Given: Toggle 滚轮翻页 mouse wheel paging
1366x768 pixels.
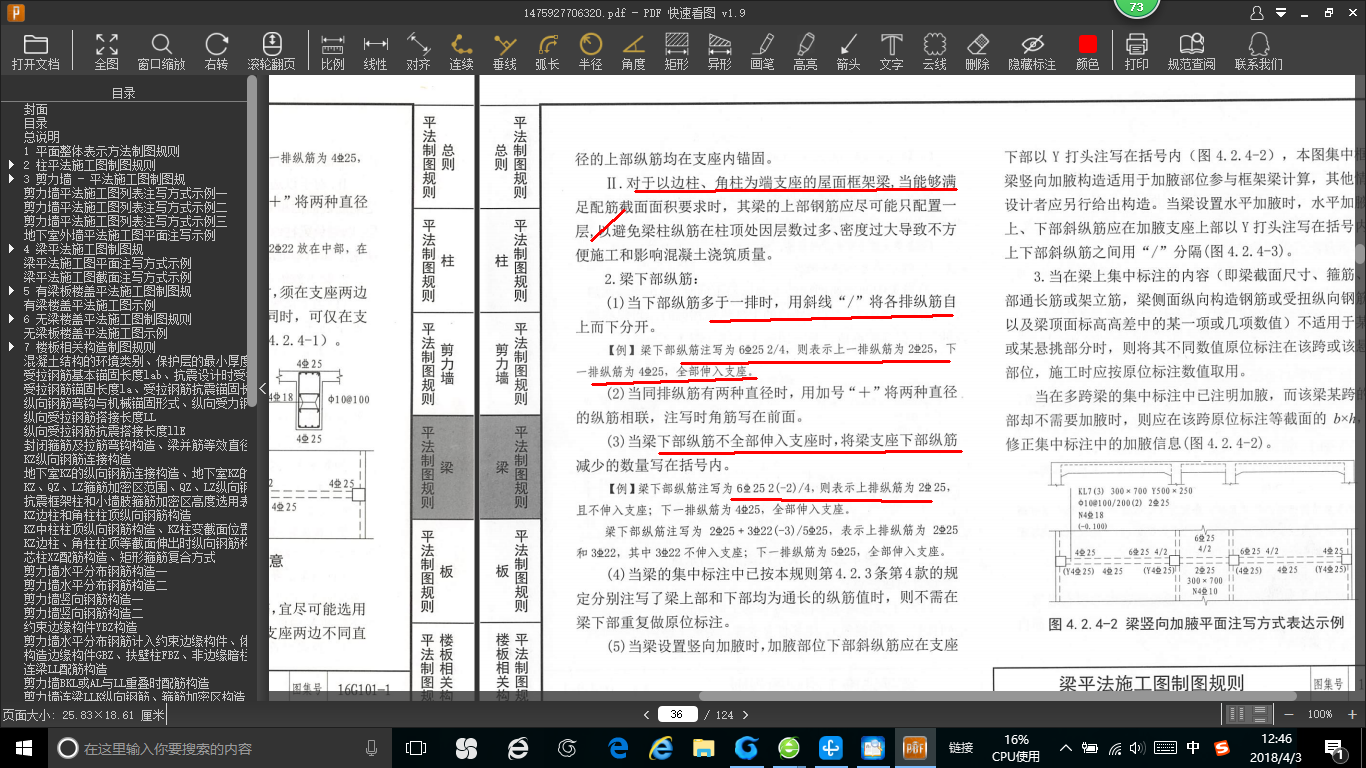Looking at the screenshot, I should [x=272, y=51].
